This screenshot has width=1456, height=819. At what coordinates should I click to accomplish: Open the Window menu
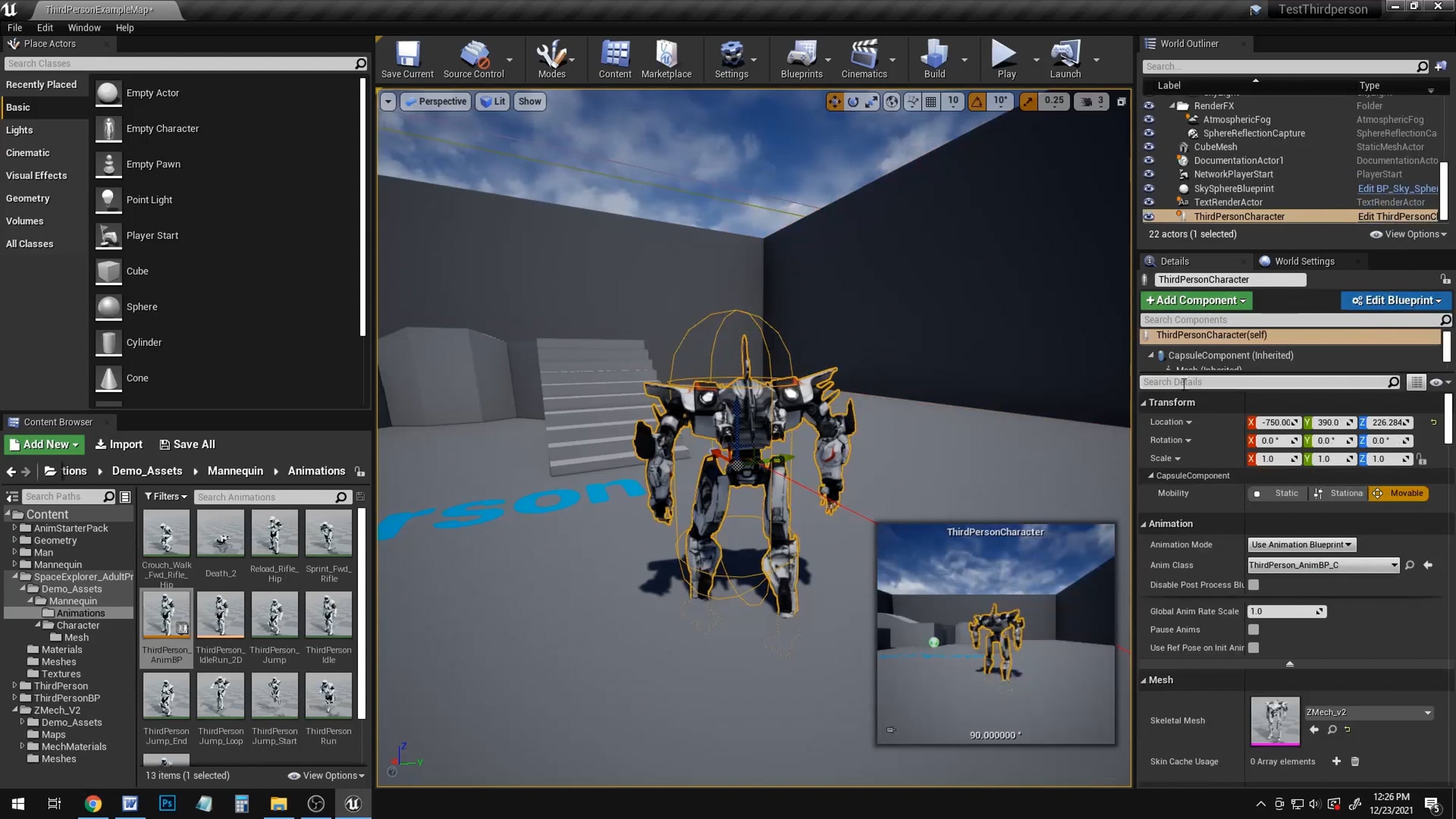[x=84, y=28]
